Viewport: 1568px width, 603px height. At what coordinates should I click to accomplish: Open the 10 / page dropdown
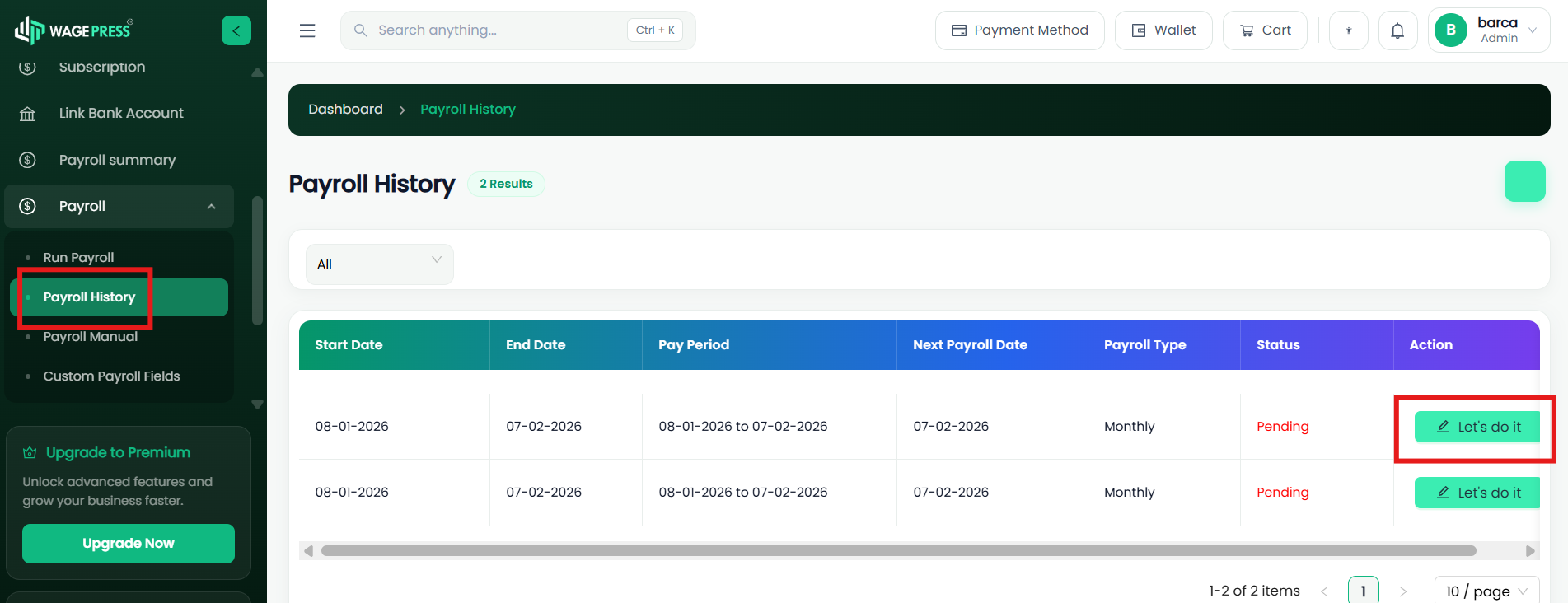(1487, 591)
